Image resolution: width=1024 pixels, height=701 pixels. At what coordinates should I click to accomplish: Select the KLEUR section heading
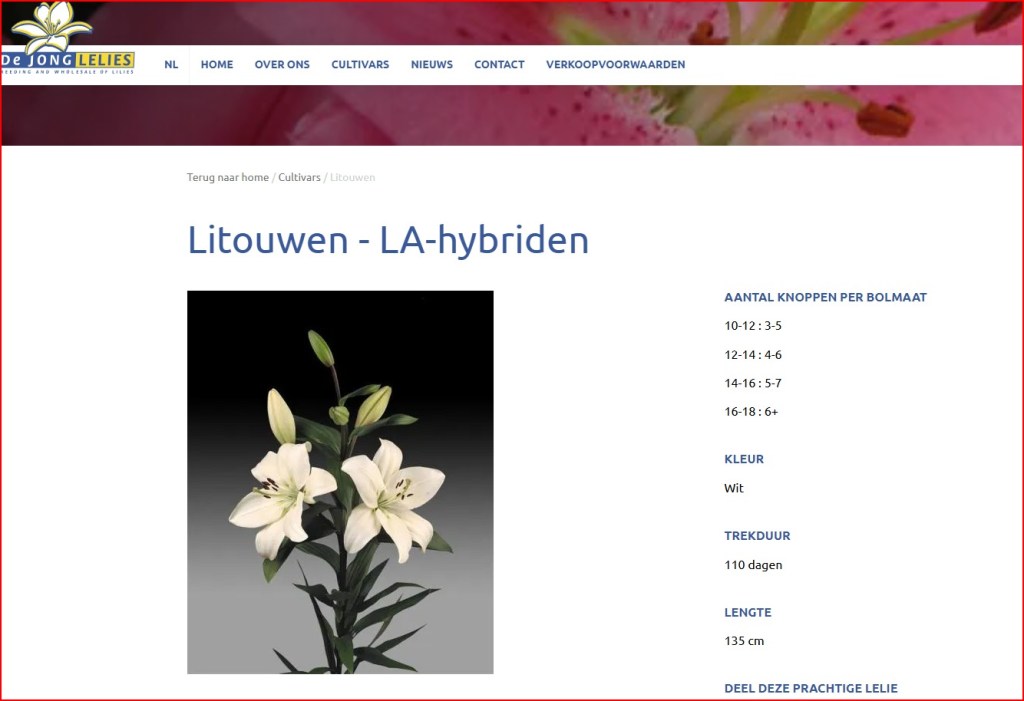click(x=743, y=459)
